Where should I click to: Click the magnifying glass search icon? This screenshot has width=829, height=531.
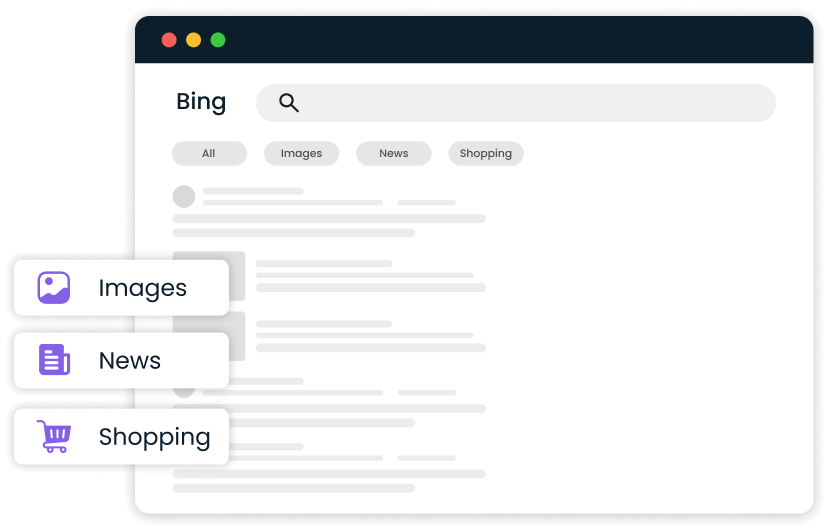pos(289,102)
